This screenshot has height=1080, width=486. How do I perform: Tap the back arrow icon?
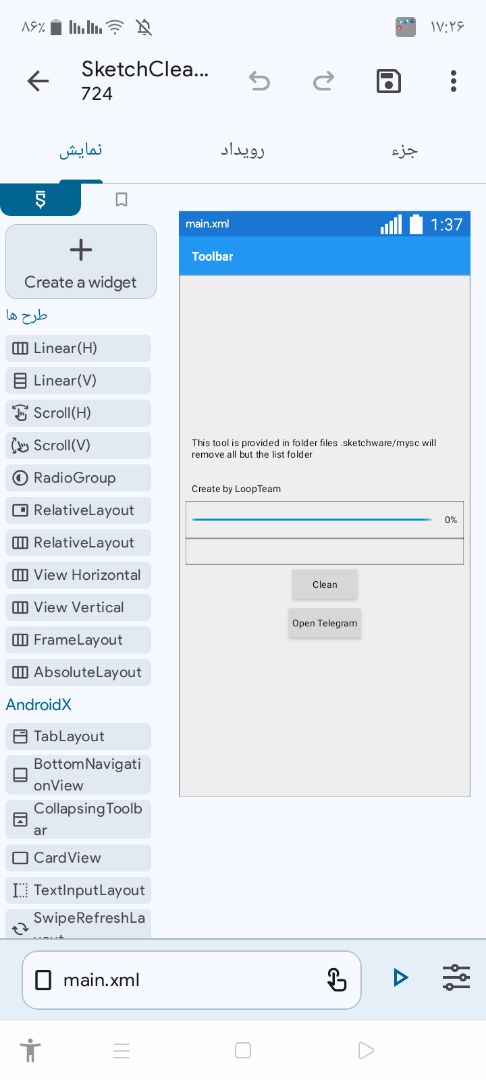click(38, 81)
